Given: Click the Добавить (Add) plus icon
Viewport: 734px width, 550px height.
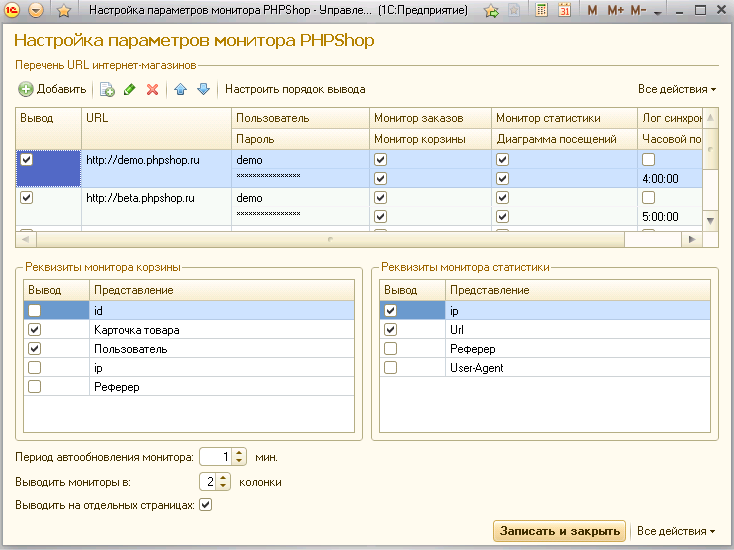Looking at the screenshot, I should 26,90.
